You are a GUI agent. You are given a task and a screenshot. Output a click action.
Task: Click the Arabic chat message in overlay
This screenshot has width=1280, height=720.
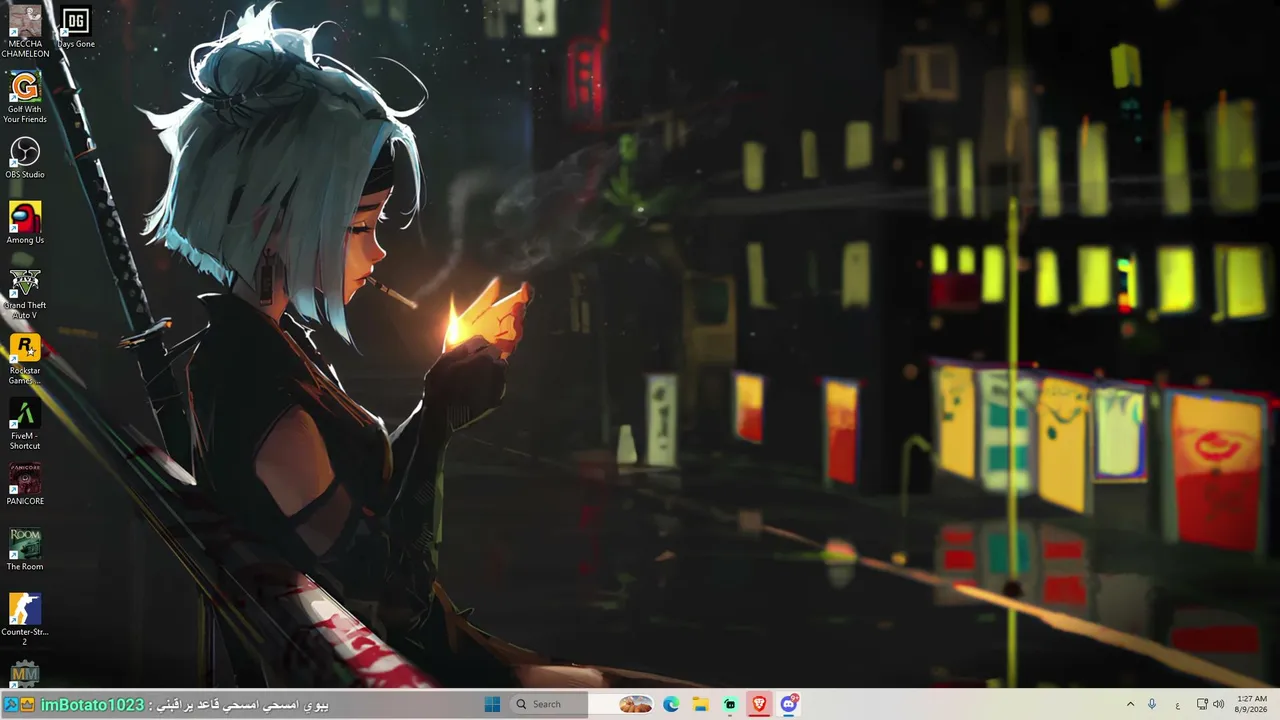pos(243,705)
